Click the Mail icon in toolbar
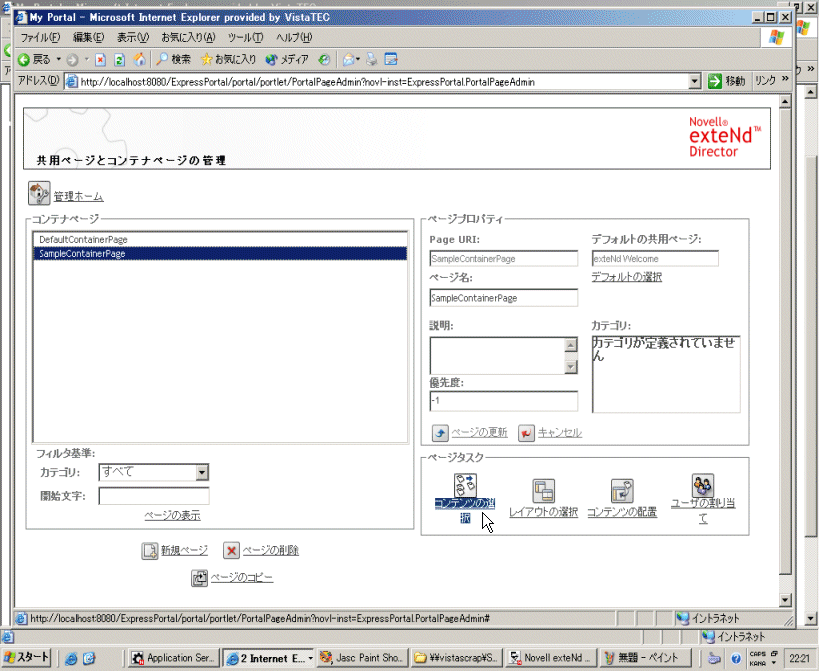Screen dimensions: 819x671 coord(348,60)
